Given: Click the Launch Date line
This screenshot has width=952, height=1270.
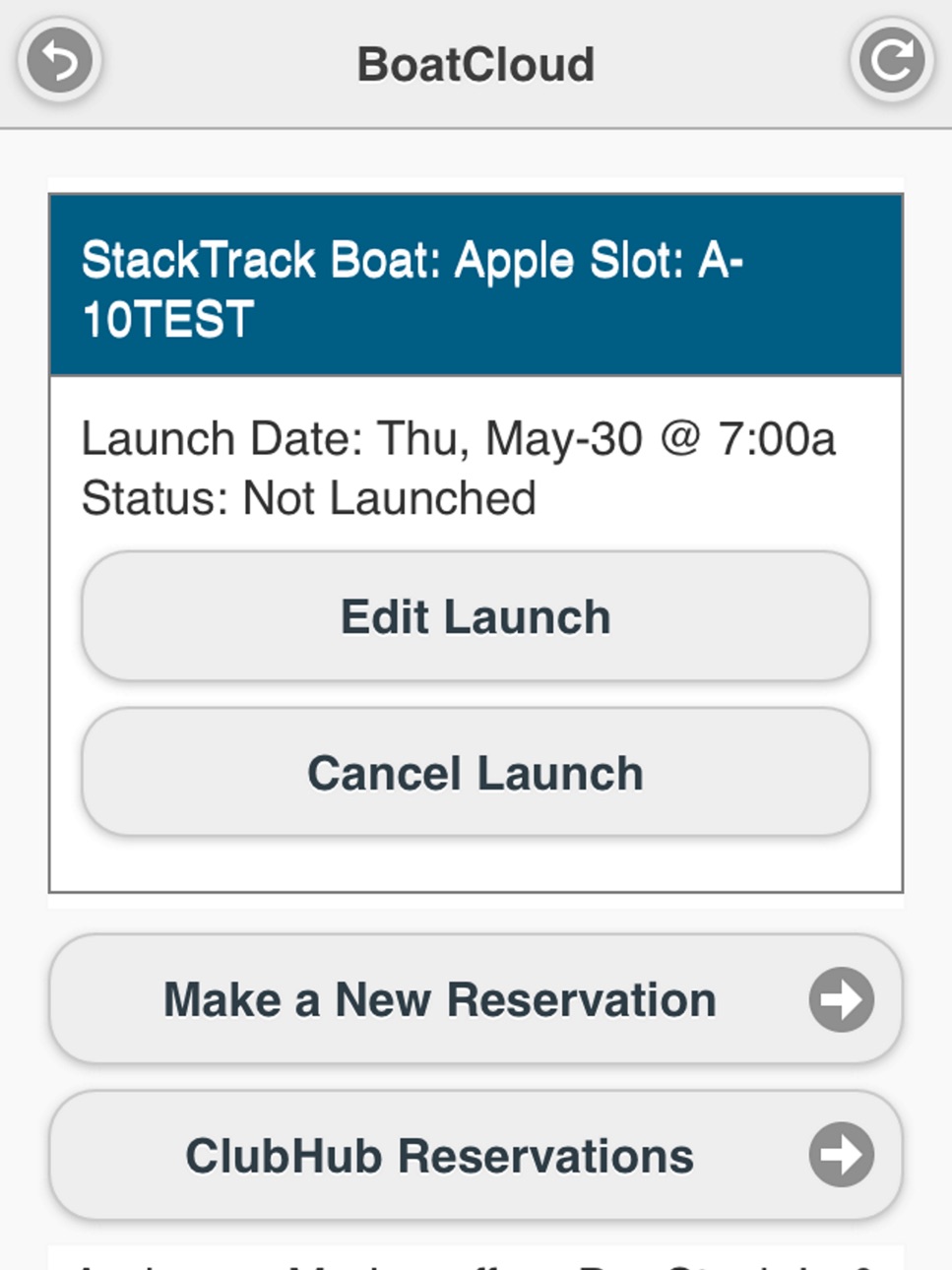Looking at the screenshot, I should tap(458, 439).
